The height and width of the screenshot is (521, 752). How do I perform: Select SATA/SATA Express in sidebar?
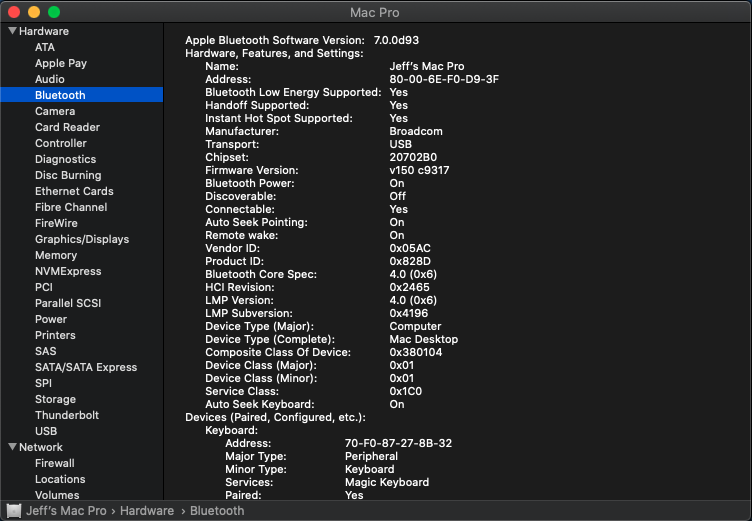pos(86,367)
